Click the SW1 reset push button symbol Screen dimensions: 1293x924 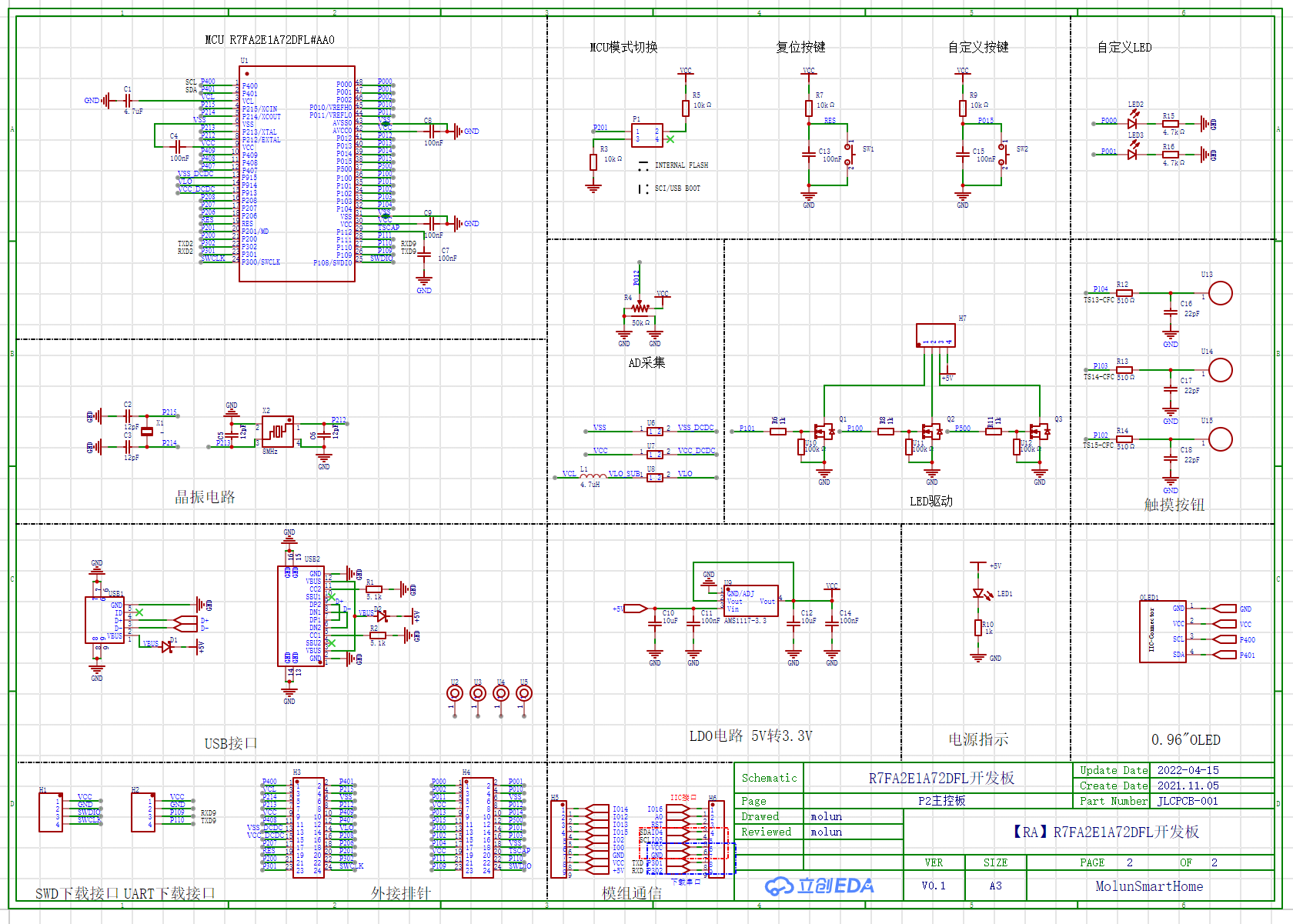click(850, 154)
